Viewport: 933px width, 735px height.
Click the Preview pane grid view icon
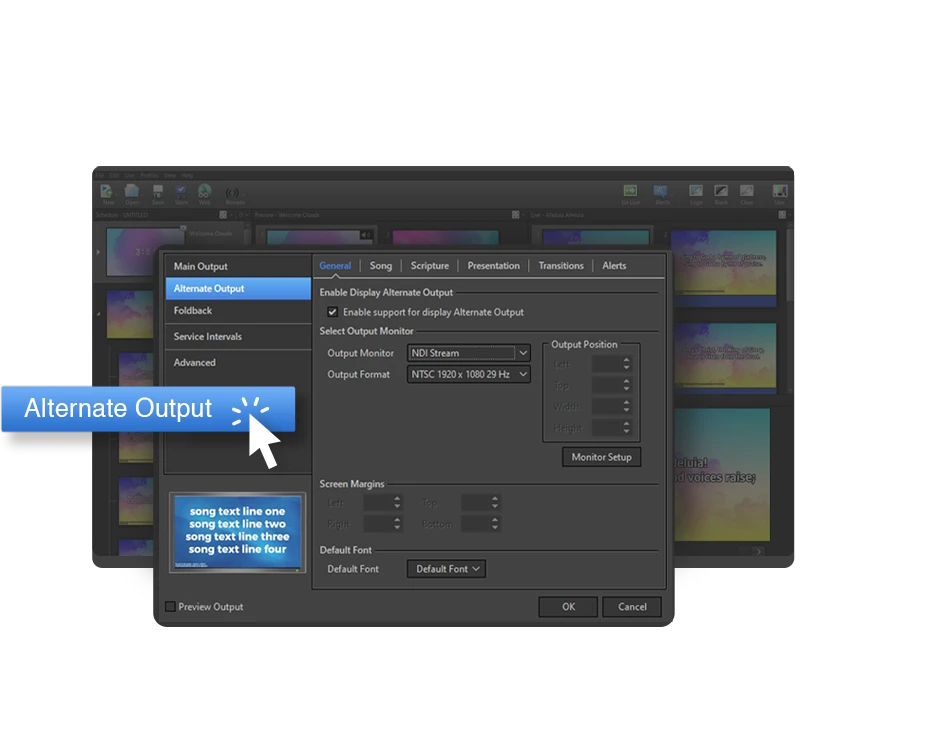click(516, 215)
